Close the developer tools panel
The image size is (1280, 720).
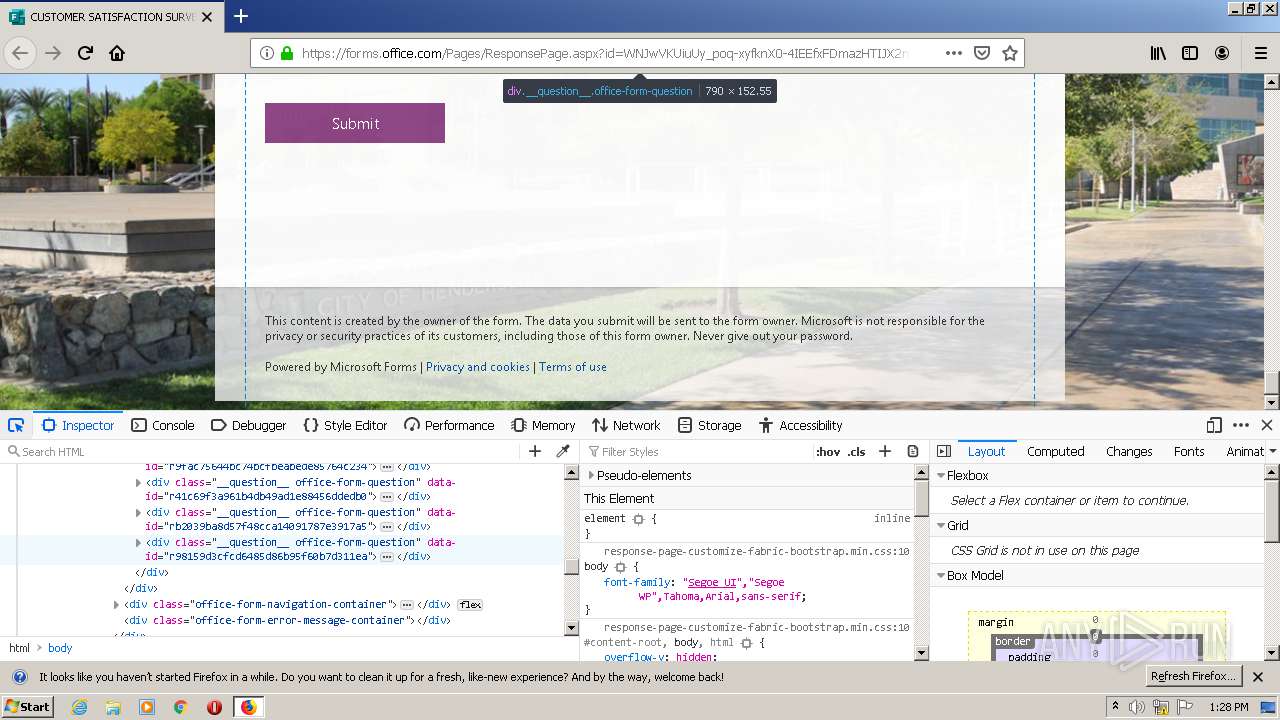(1267, 425)
